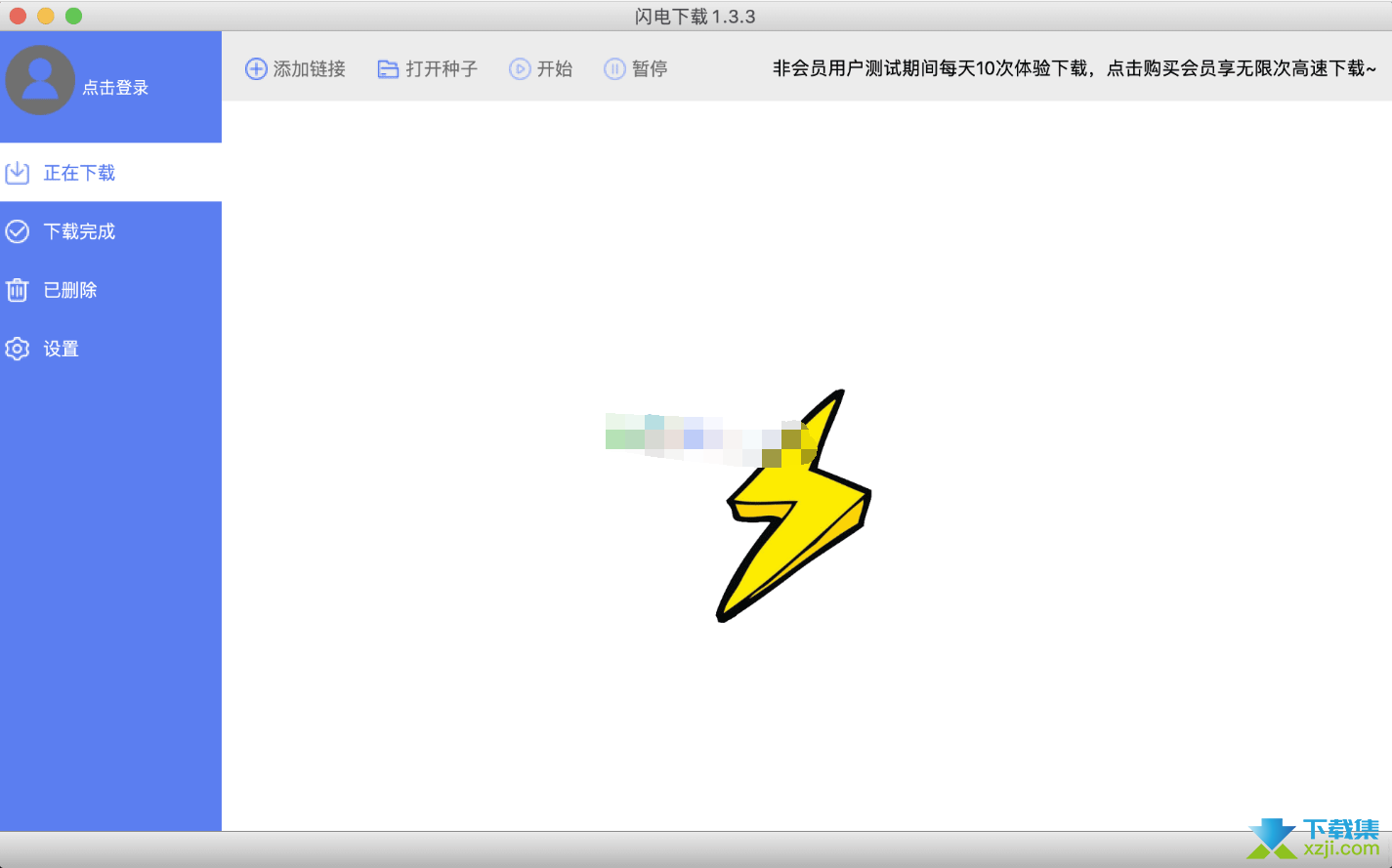Click the 添加链接 label
The image size is (1392, 868).
click(310, 68)
